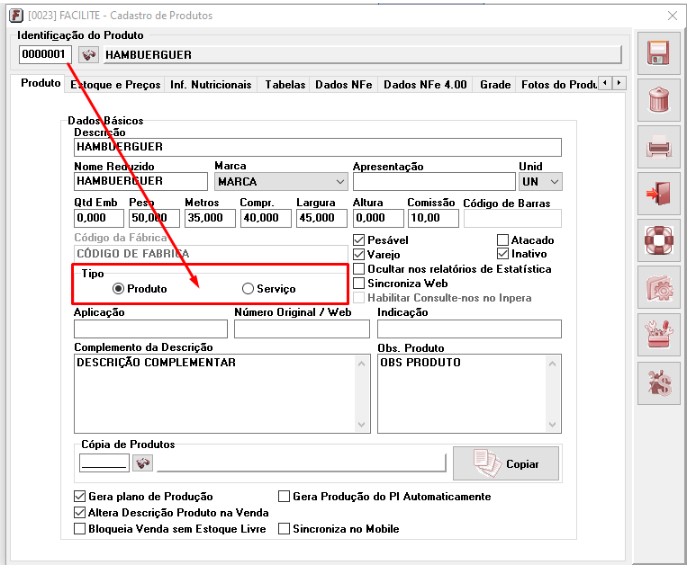Viewport: 689px width, 568px height.
Task: Click the product search icon next to code 0000001
Action: tap(88, 55)
